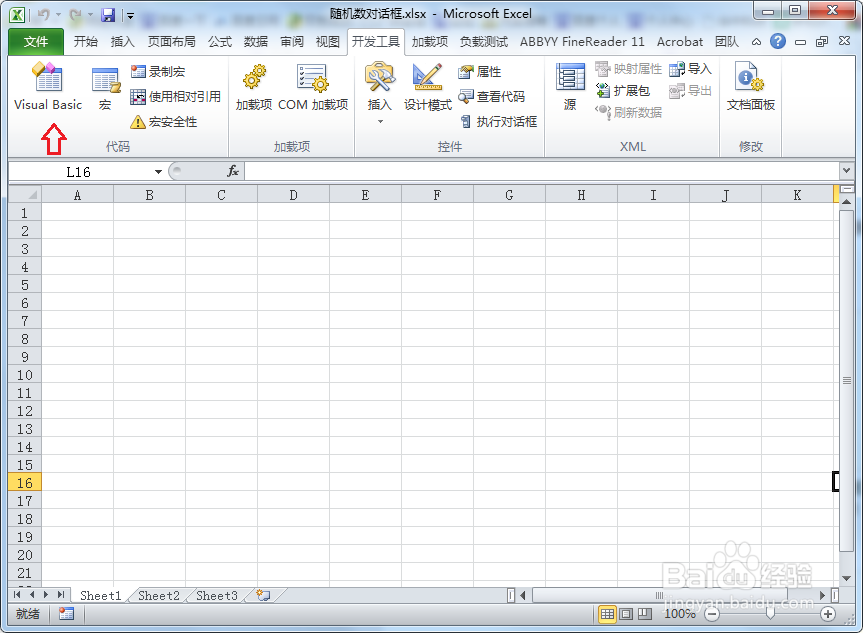Insert a new worksheet tab

[x=264, y=596]
